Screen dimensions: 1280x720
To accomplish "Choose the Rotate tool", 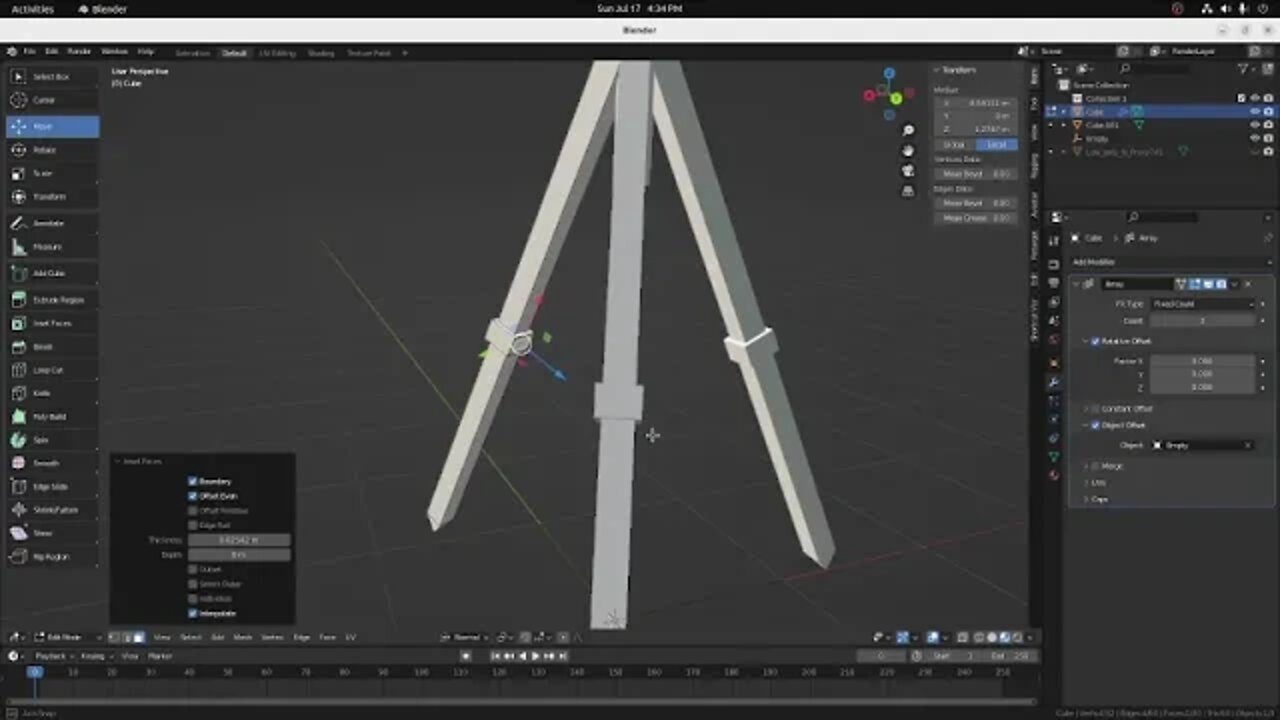I will point(52,150).
